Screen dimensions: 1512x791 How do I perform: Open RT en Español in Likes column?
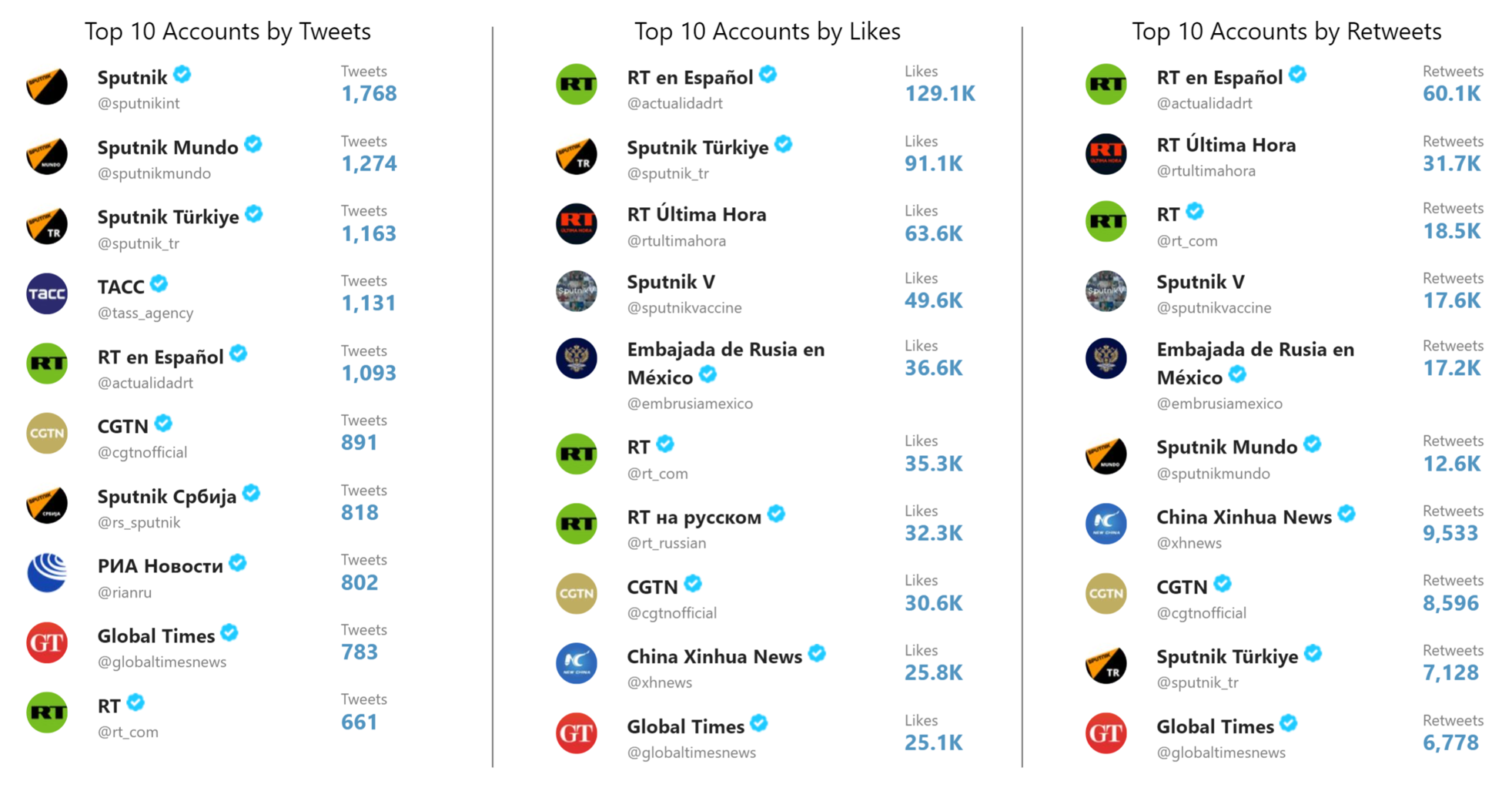pos(690,78)
